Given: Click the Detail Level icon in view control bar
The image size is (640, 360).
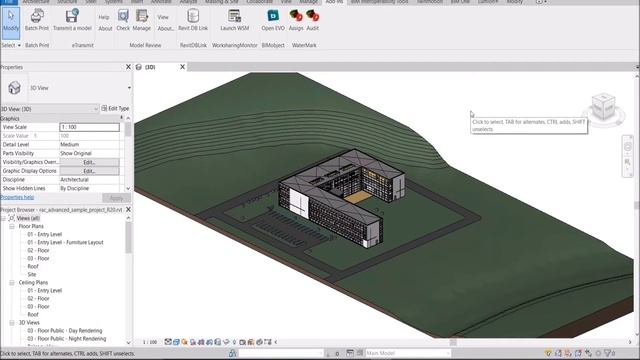Looking at the screenshot, I should pos(168,342).
